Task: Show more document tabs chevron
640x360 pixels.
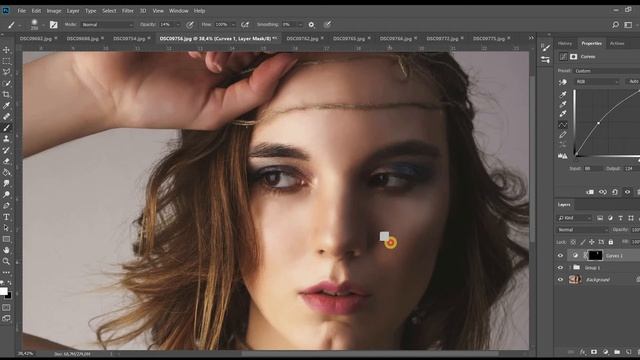Action: click(531, 38)
